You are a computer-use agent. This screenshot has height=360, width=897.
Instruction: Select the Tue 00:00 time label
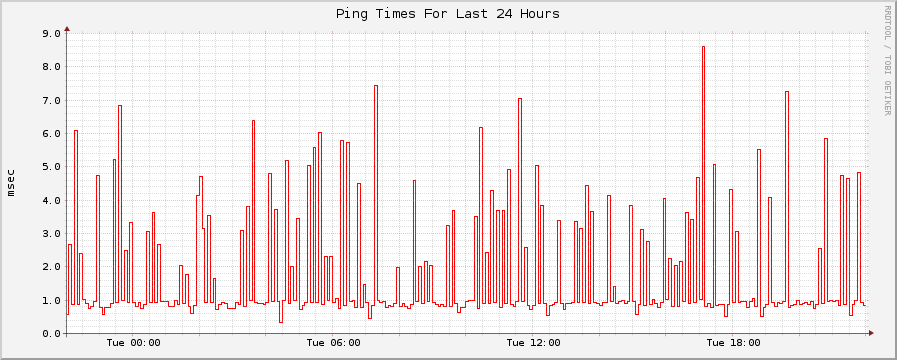coord(133,343)
